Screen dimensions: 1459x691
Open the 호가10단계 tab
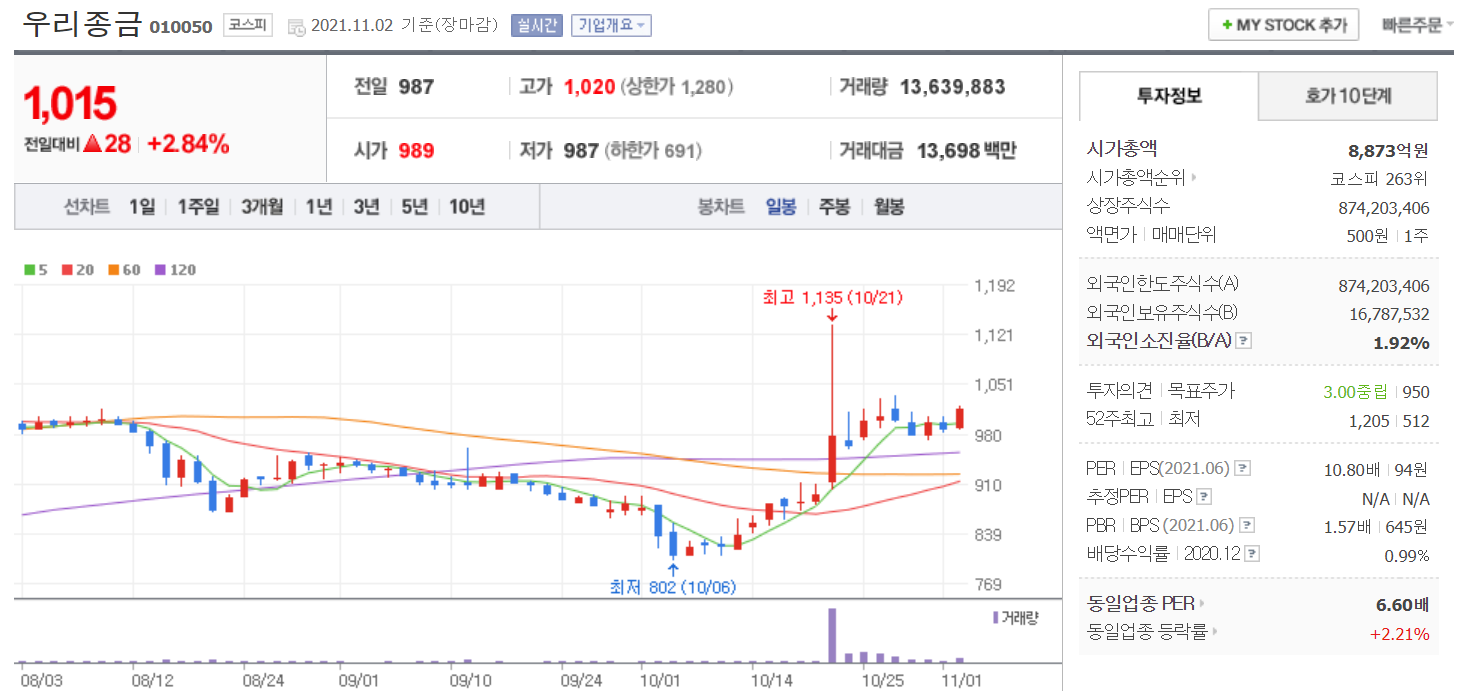[x=1348, y=96]
